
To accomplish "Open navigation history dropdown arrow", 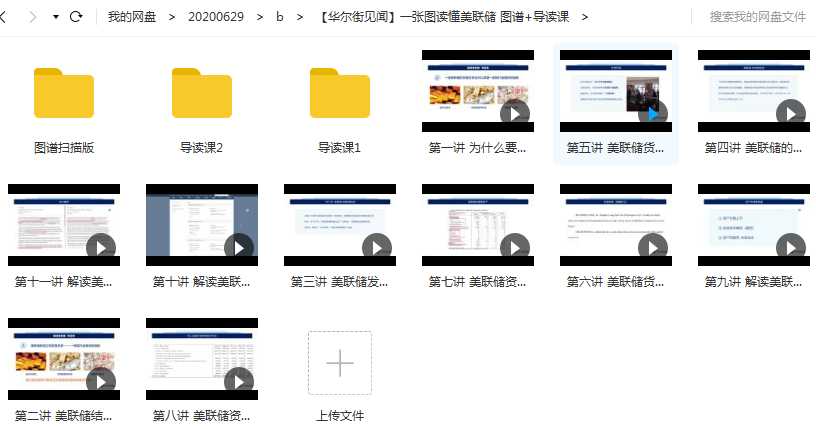I will point(56,17).
